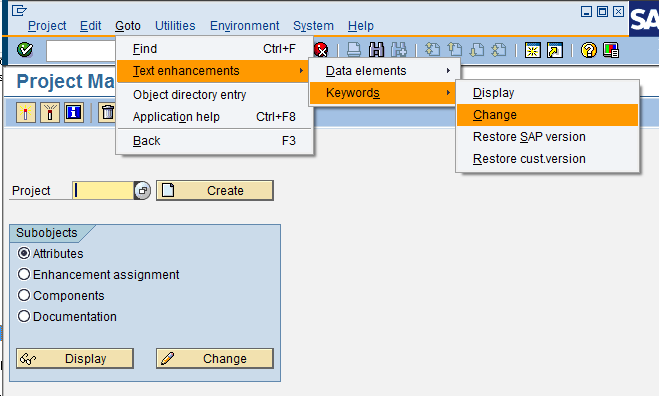The image size is (659, 396).
Task: Choose Back in the Goto menu
Action: click(x=214, y=141)
